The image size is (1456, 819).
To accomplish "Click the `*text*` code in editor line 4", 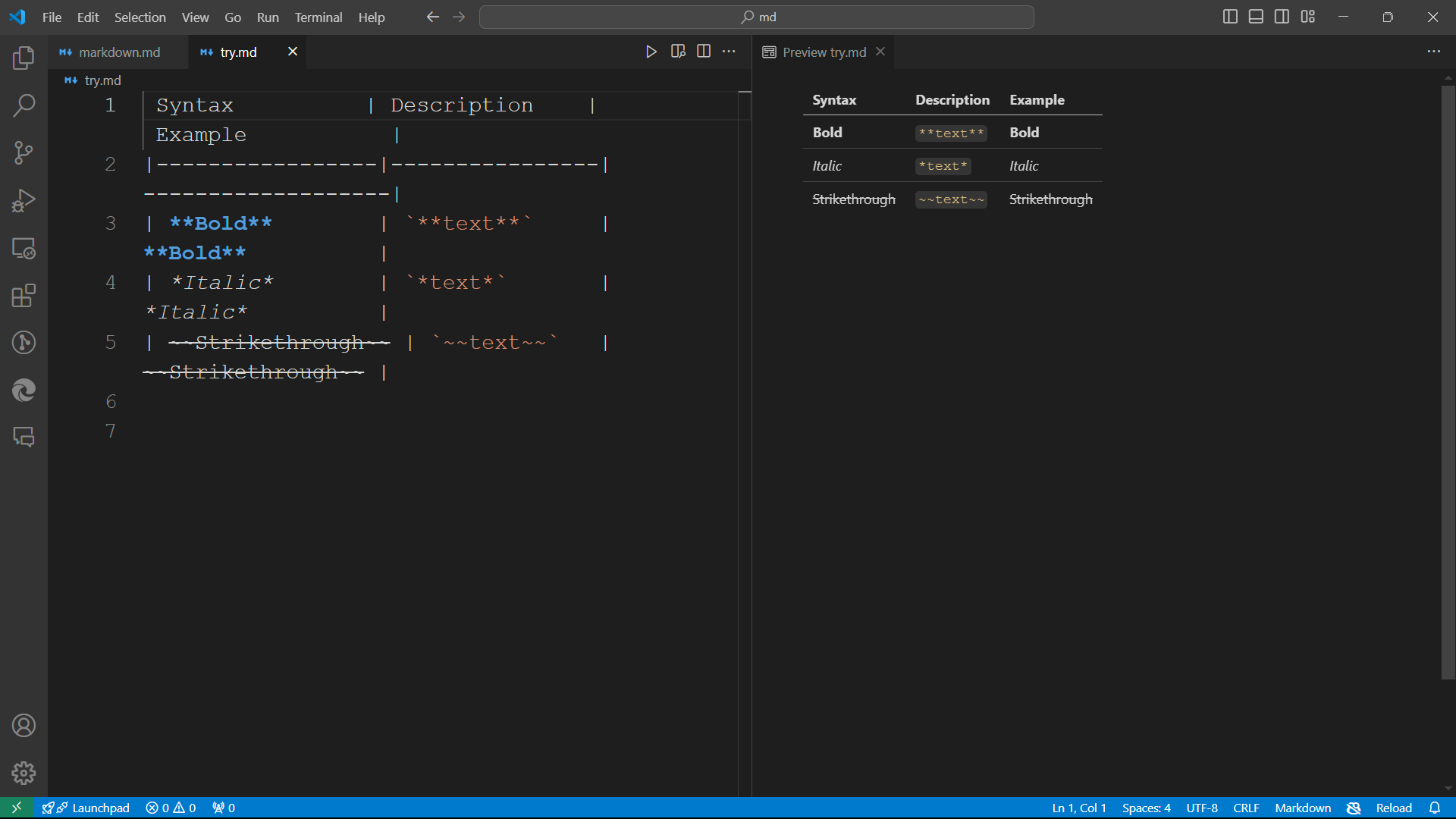I will click(x=455, y=282).
